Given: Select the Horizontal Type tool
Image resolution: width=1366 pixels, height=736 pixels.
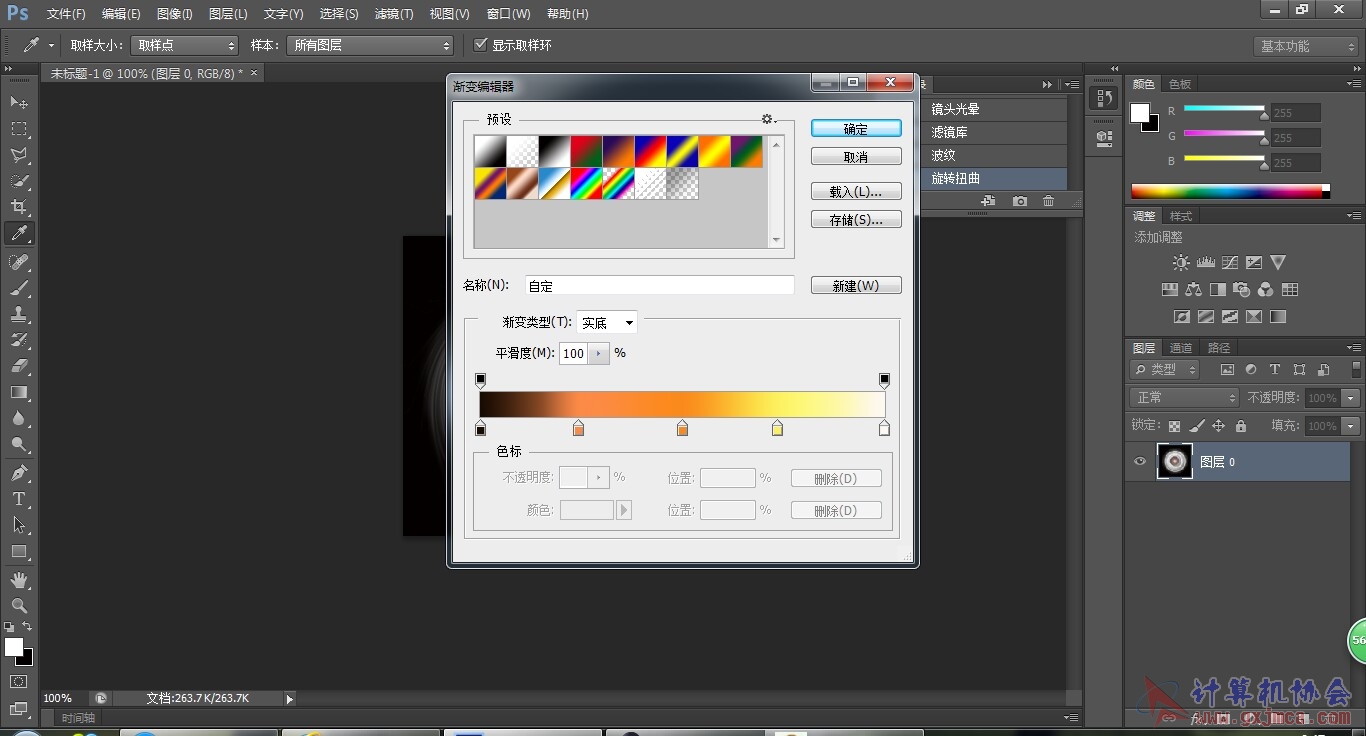Looking at the screenshot, I should pyautogui.click(x=19, y=499).
